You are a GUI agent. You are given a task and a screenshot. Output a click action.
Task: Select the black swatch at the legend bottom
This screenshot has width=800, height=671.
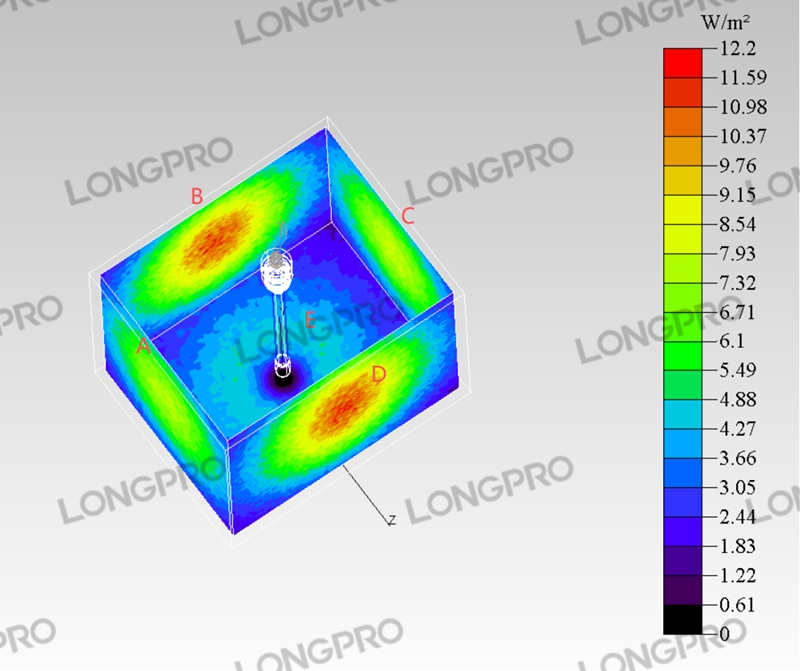(x=683, y=619)
